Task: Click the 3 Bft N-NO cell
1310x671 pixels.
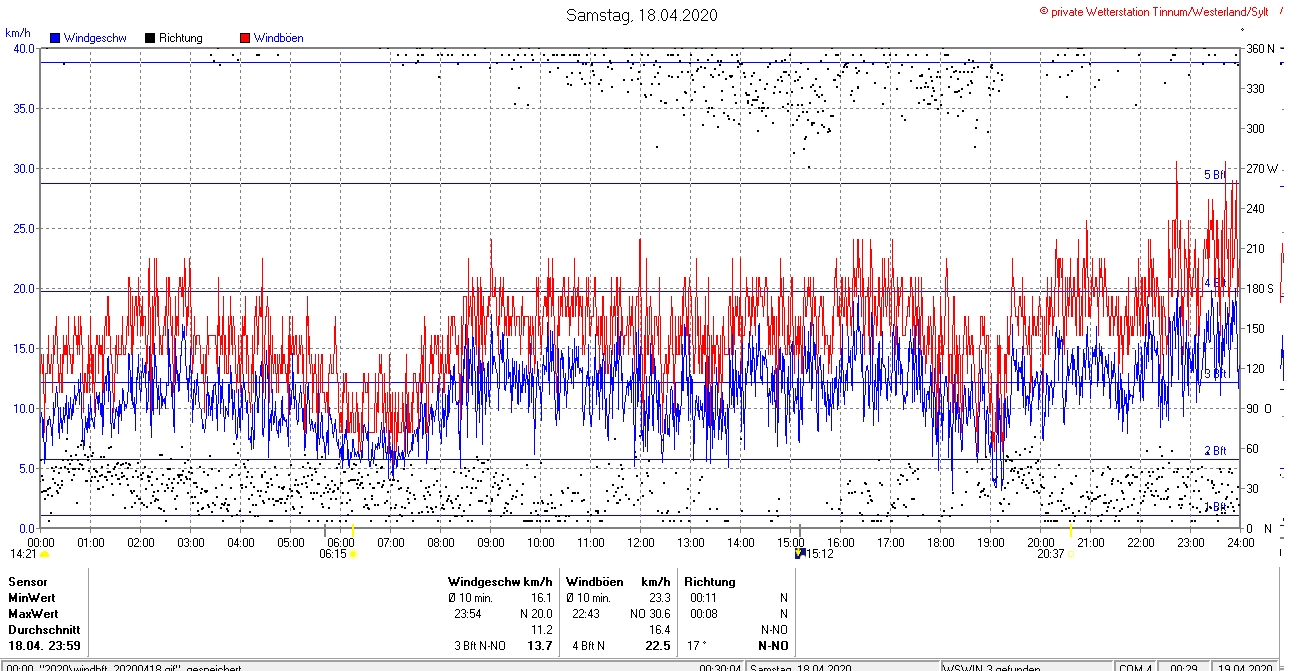Action: [480, 646]
